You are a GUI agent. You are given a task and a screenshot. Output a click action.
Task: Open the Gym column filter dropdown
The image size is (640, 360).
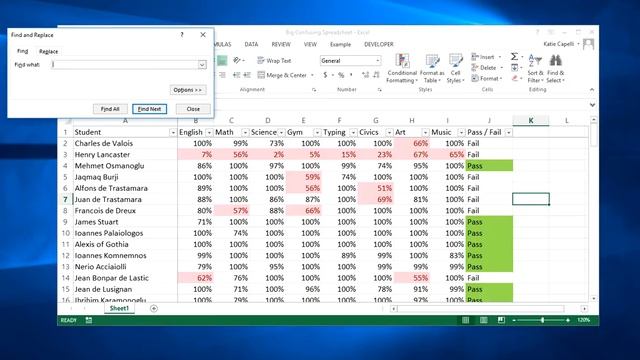pos(317,133)
